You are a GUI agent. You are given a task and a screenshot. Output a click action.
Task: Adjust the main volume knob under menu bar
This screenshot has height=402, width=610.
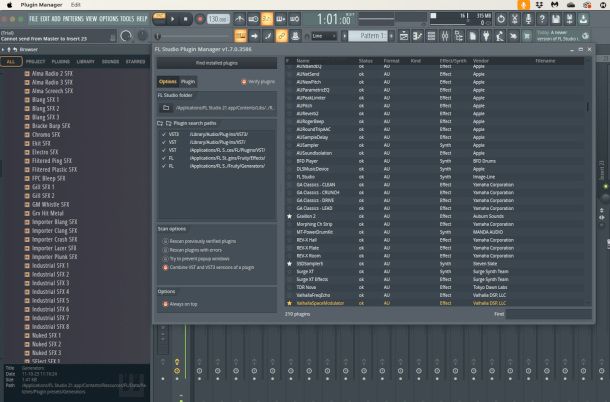pyautogui.click(x=126, y=36)
